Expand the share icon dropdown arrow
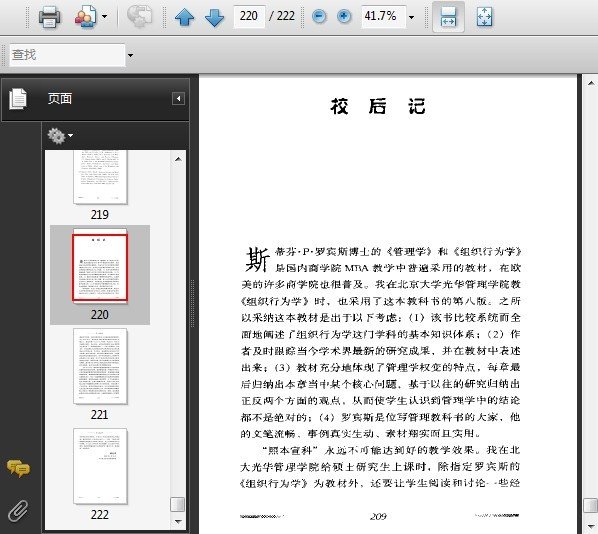Viewport: 598px width, 534px height. tap(104, 17)
